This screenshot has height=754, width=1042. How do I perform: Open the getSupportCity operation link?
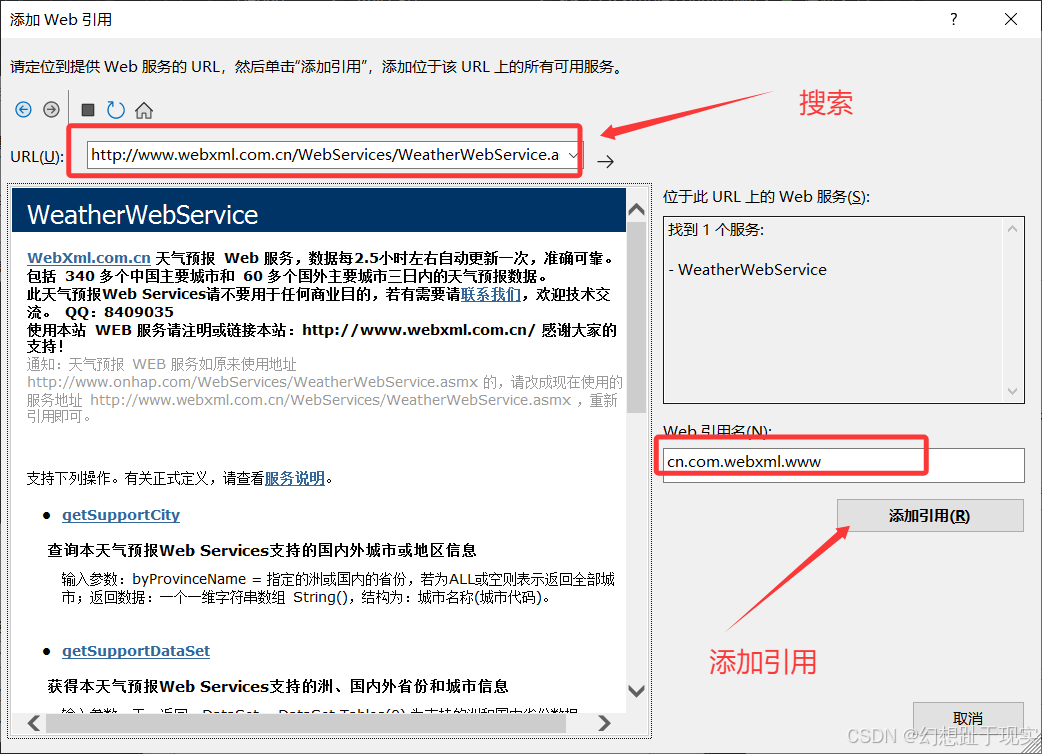121,515
